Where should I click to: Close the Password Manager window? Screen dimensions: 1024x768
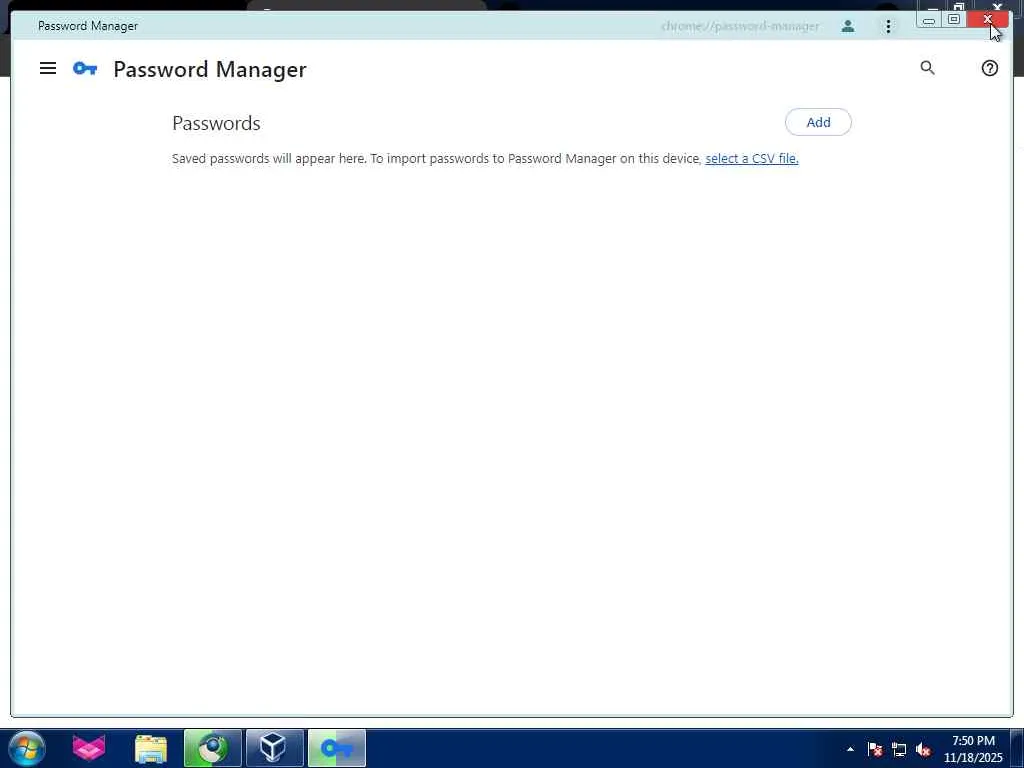click(x=987, y=20)
